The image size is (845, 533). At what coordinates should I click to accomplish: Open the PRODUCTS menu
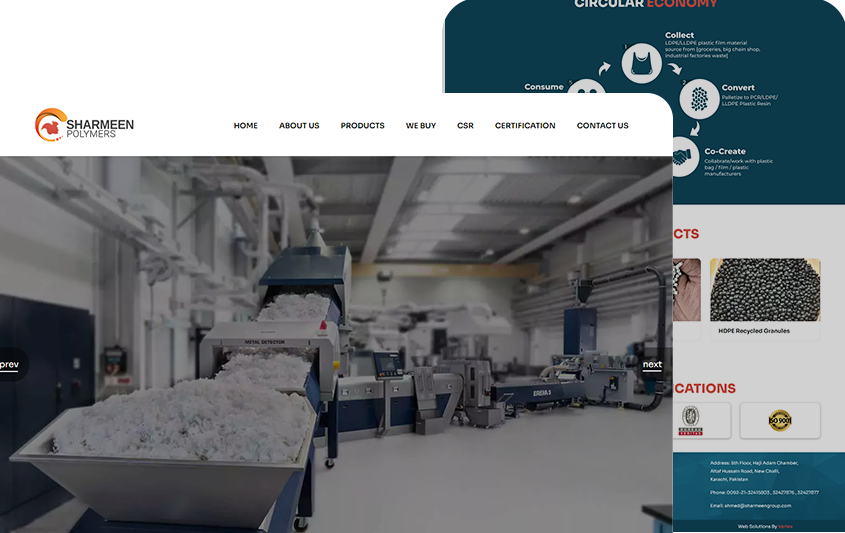[x=362, y=126]
